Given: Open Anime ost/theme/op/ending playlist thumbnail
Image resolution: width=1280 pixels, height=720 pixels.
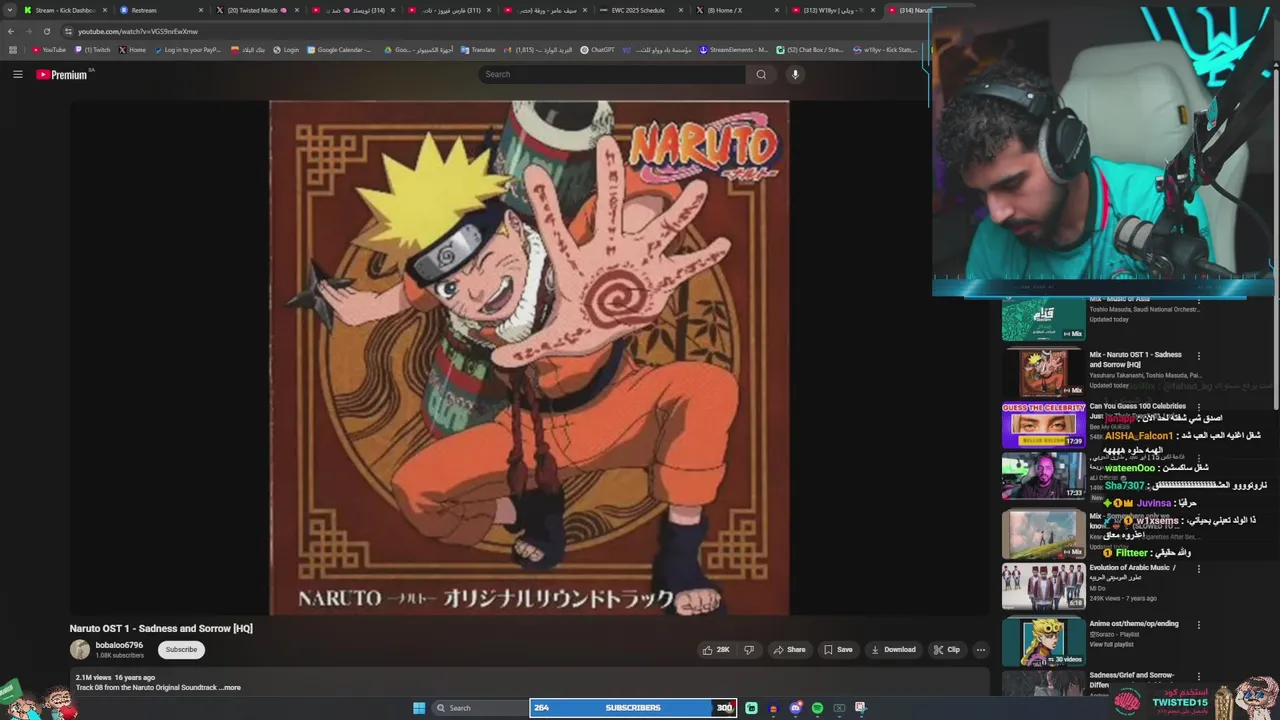Looking at the screenshot, I should pyautogui.click(x=1043, y=642).
